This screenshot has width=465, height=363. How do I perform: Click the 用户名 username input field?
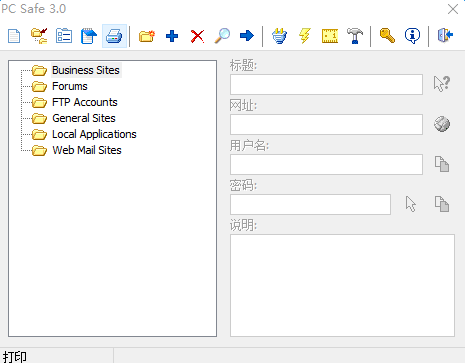326,164
